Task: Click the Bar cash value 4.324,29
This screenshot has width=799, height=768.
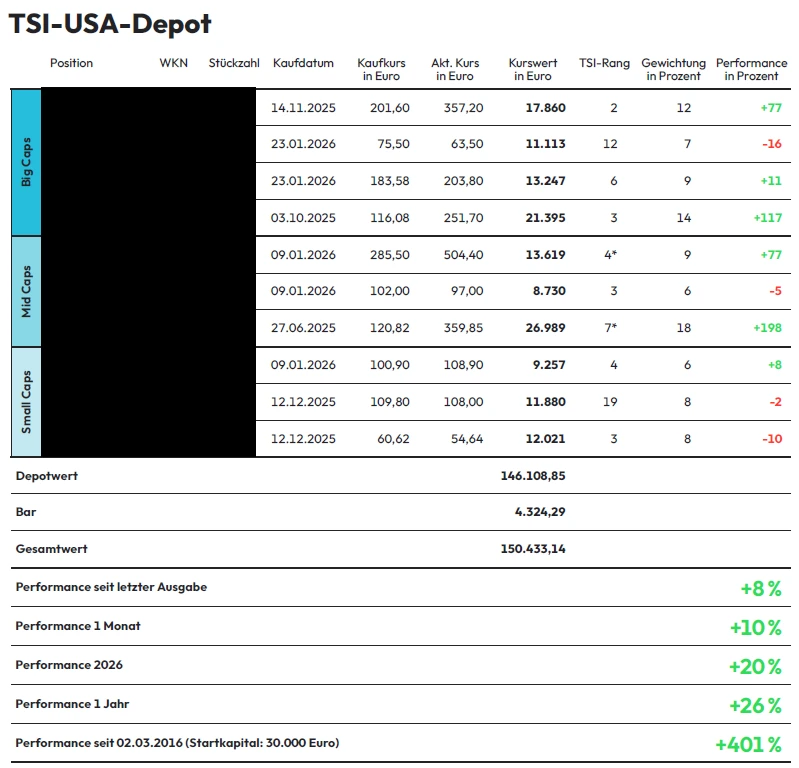Action: pos(539,512)
